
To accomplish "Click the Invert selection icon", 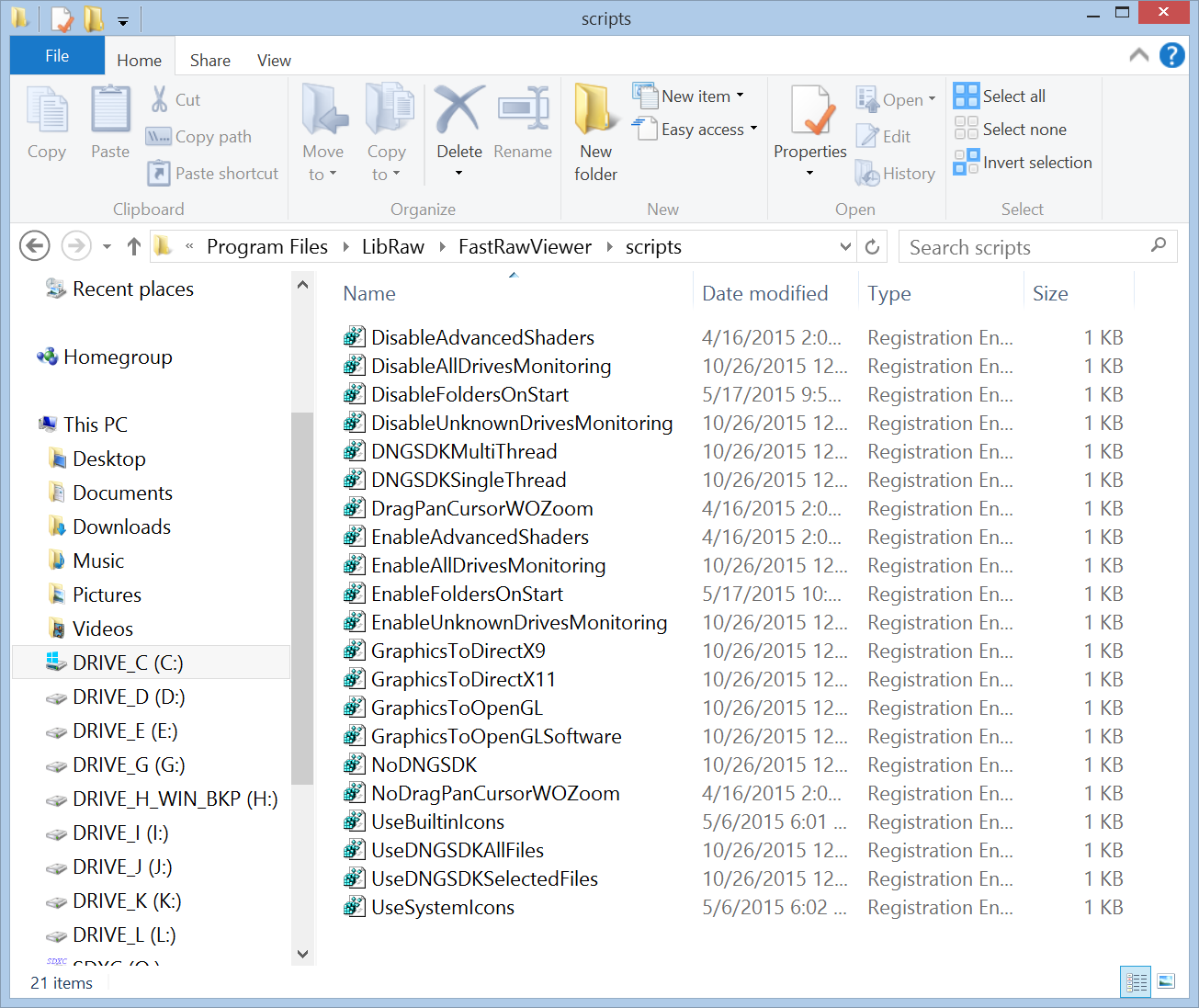I will (966, 163).
